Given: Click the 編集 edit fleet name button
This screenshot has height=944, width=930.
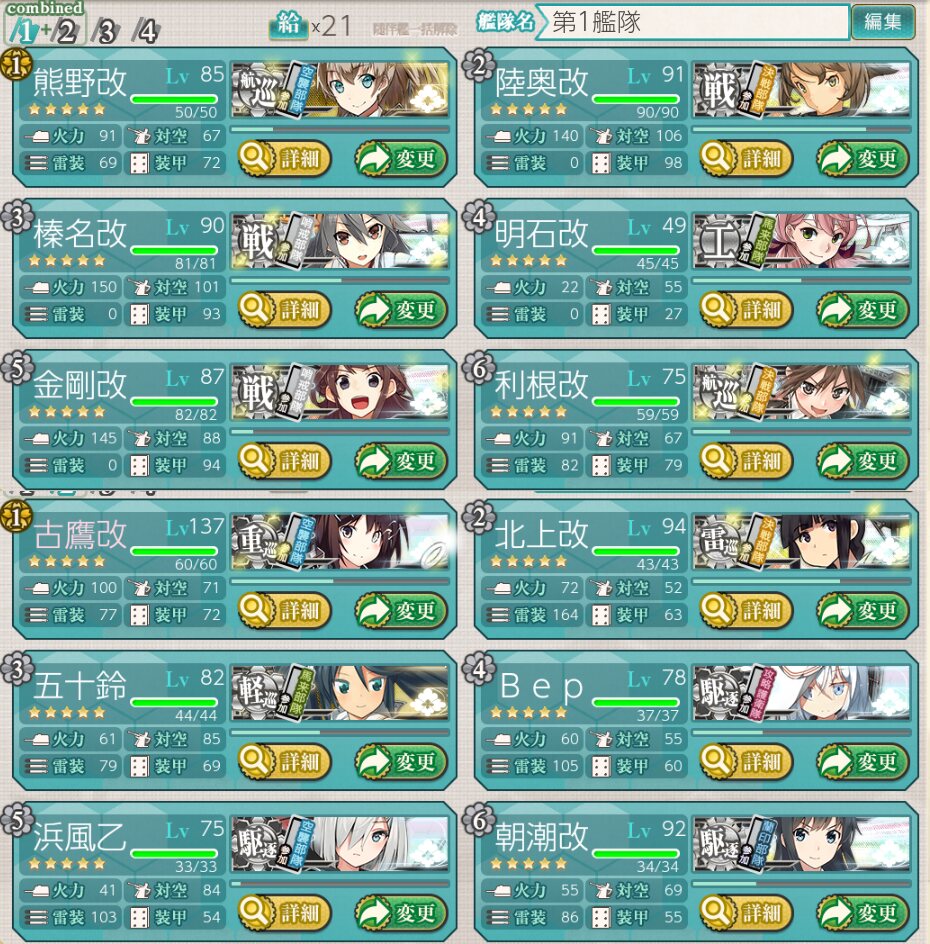Looking at the screenshot, I should 883,22.
